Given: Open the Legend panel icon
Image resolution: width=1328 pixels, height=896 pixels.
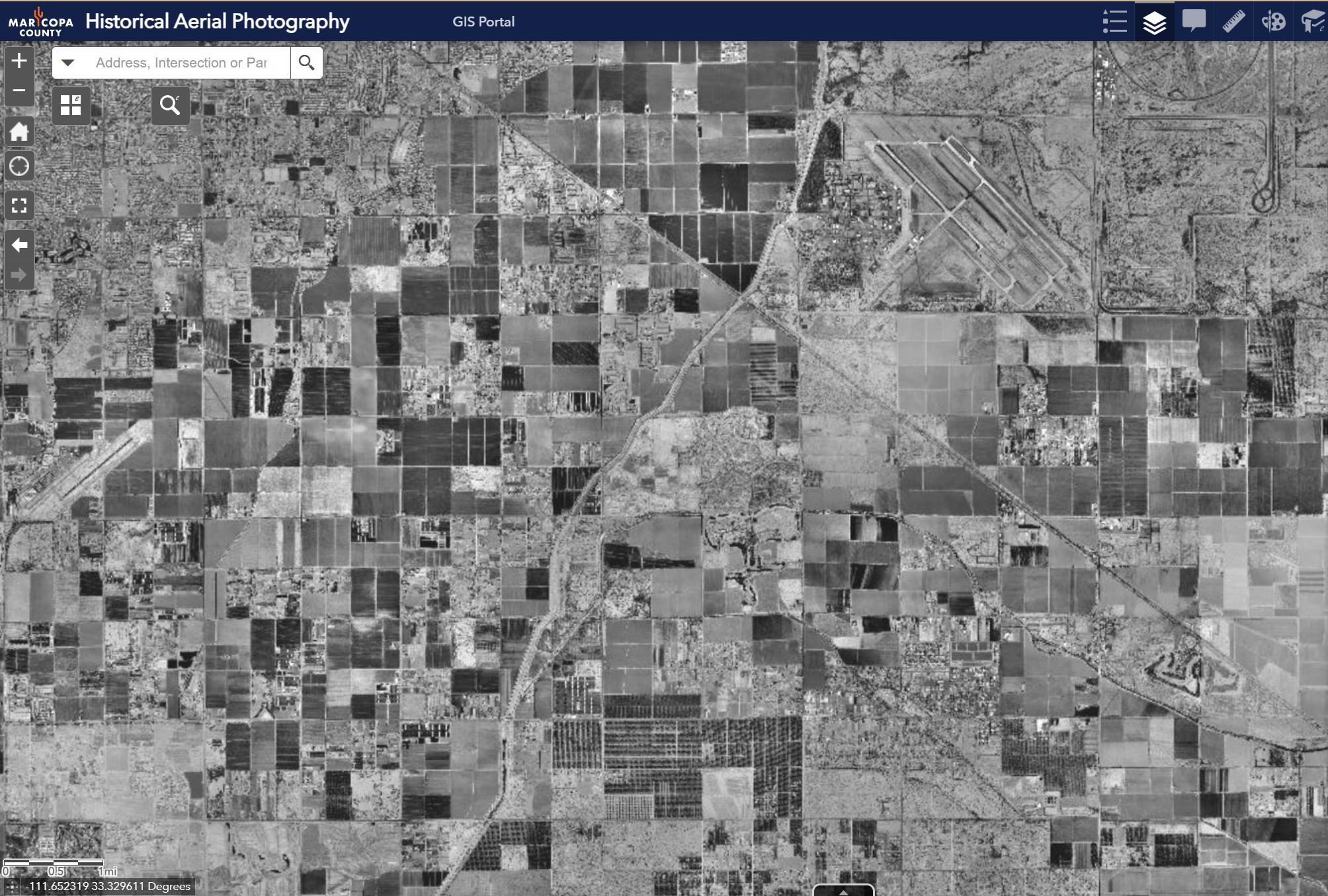Looking at the screenshot, I should 1114,21.
